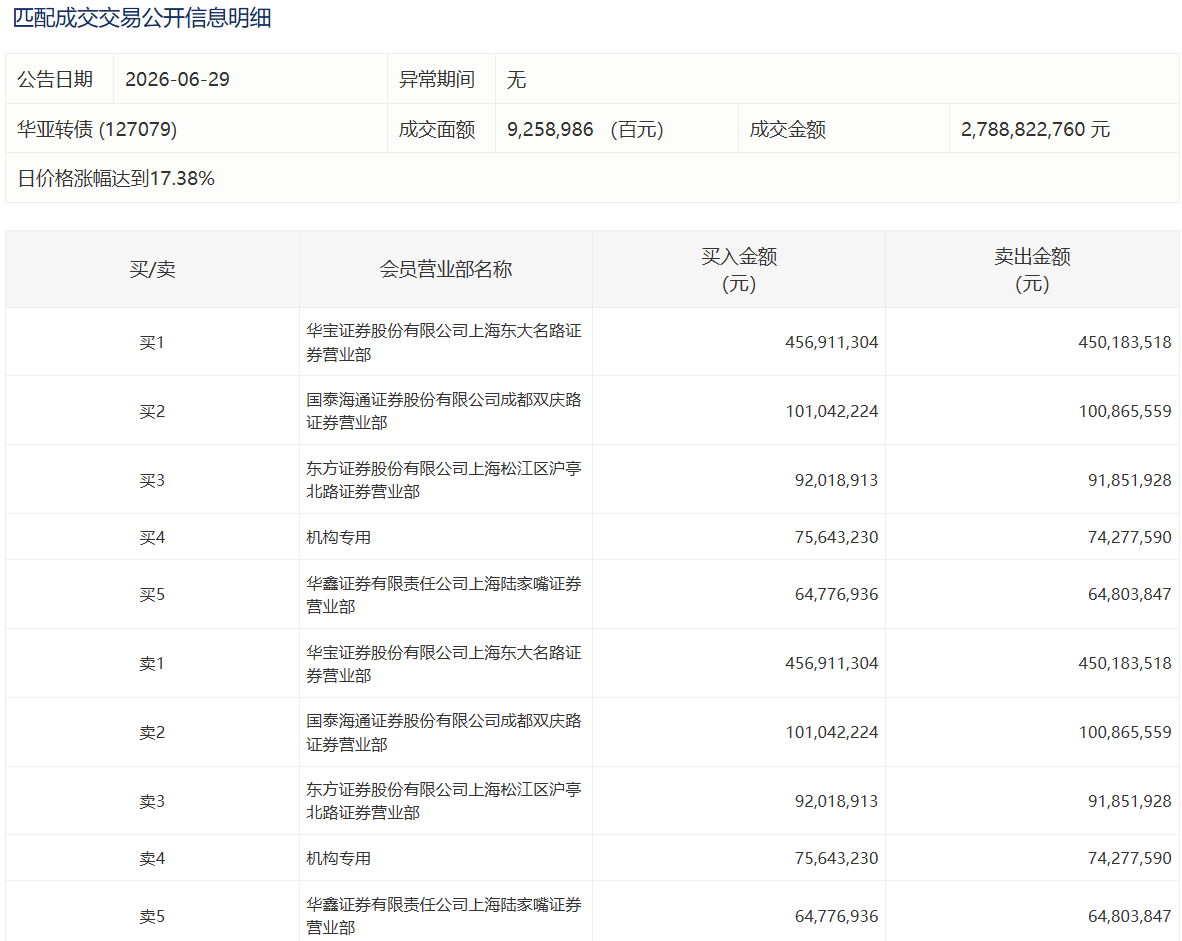Select the 卖4 row label
The width and height of the screenshot is (1182, 941).
point(152,859)
